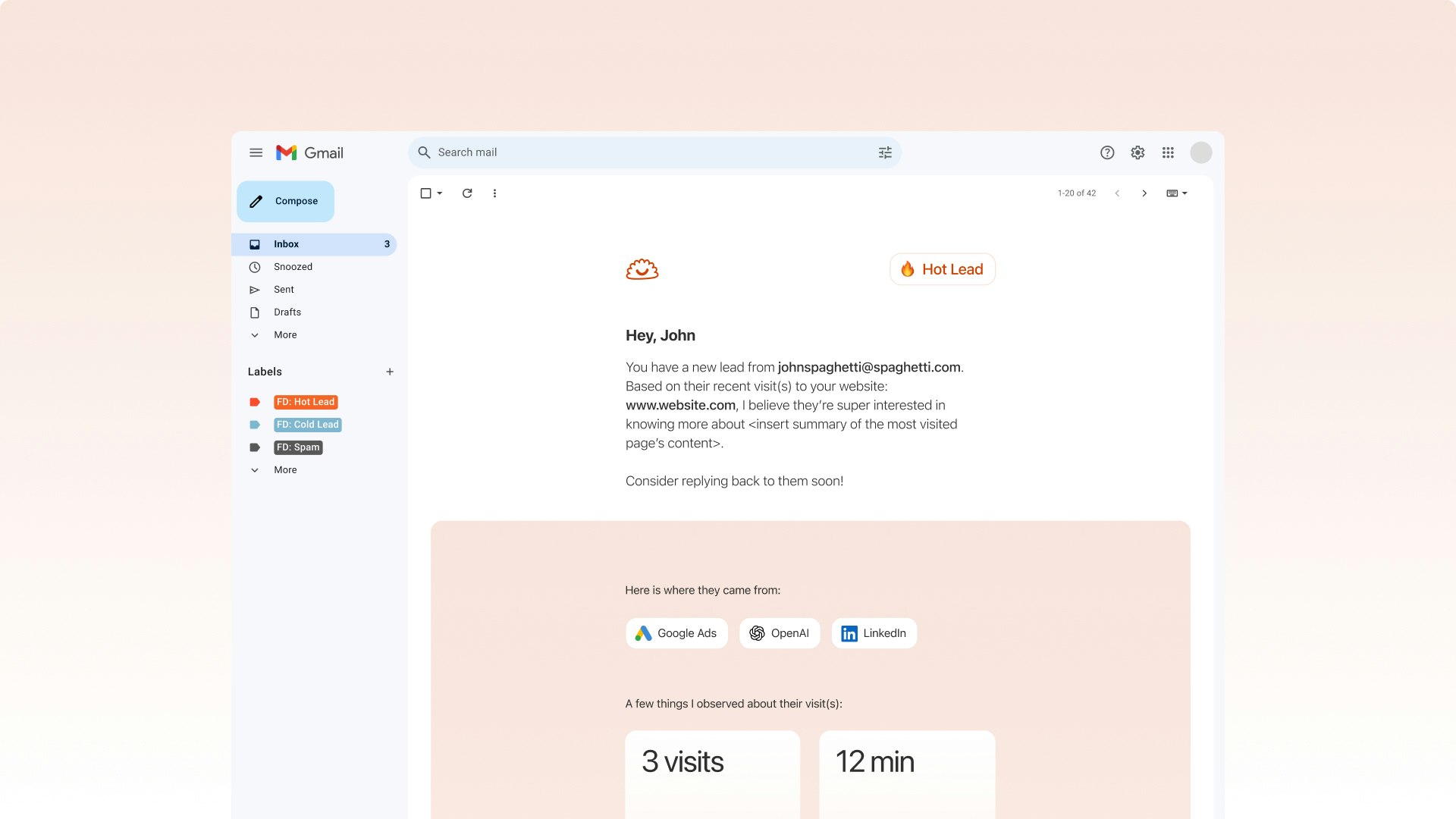Open the three-dot more options menu
This screenshot has width=1456, height=819.
pos(494,193)
